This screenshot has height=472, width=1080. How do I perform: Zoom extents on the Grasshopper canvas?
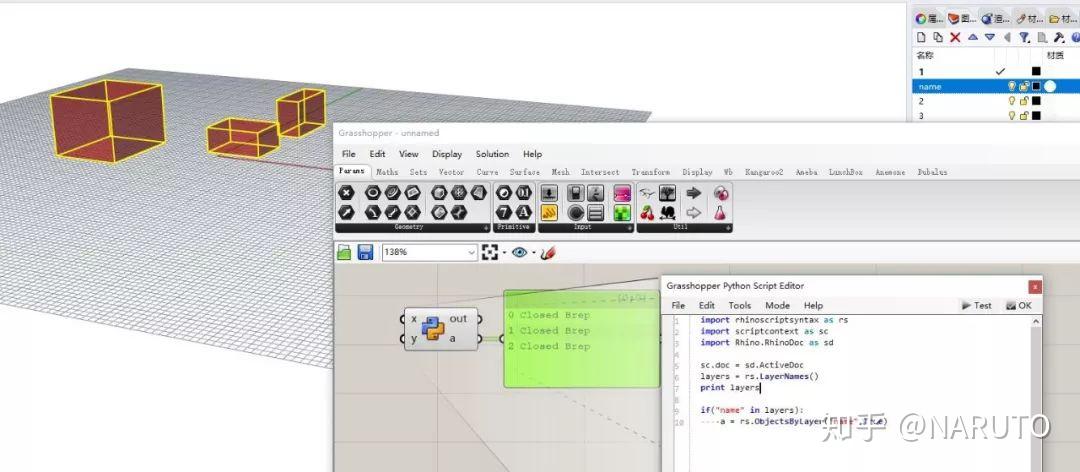tap(490, 252)
